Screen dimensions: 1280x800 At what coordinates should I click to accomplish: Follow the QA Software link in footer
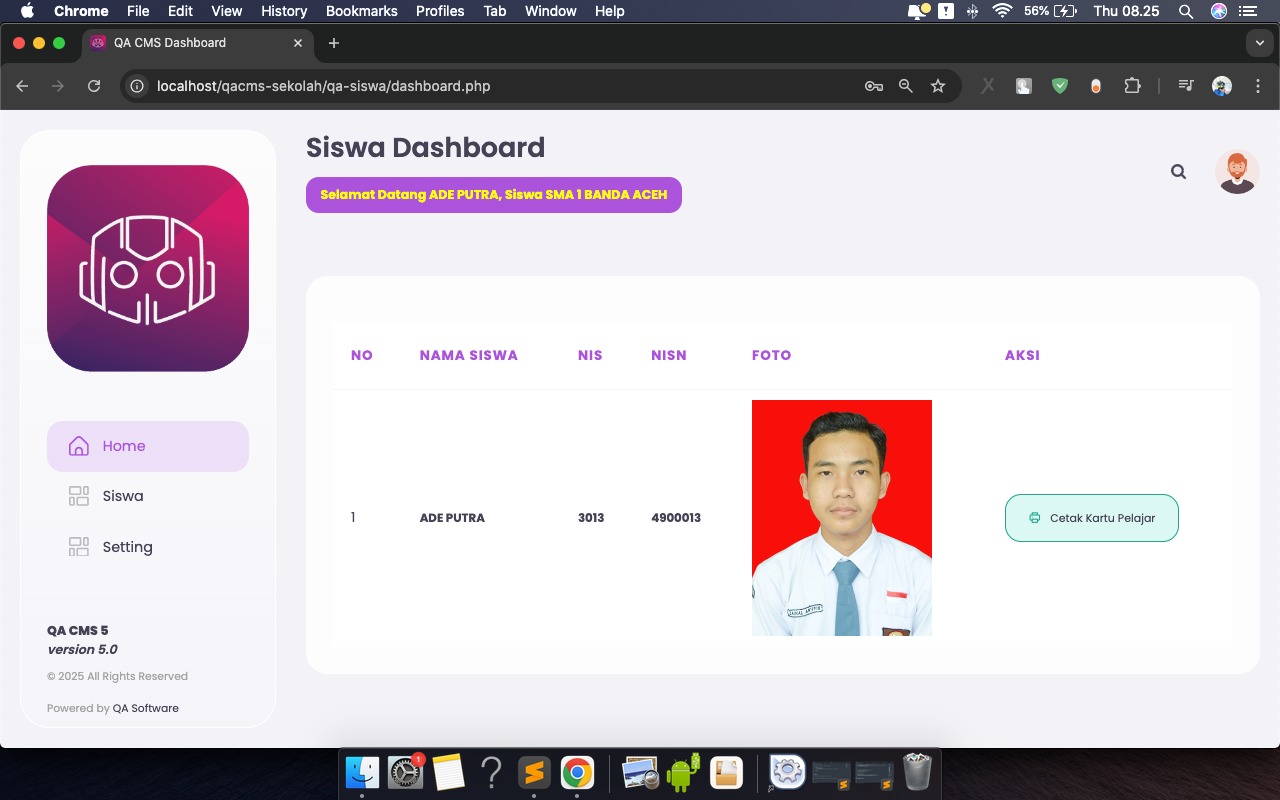point(146,708)
